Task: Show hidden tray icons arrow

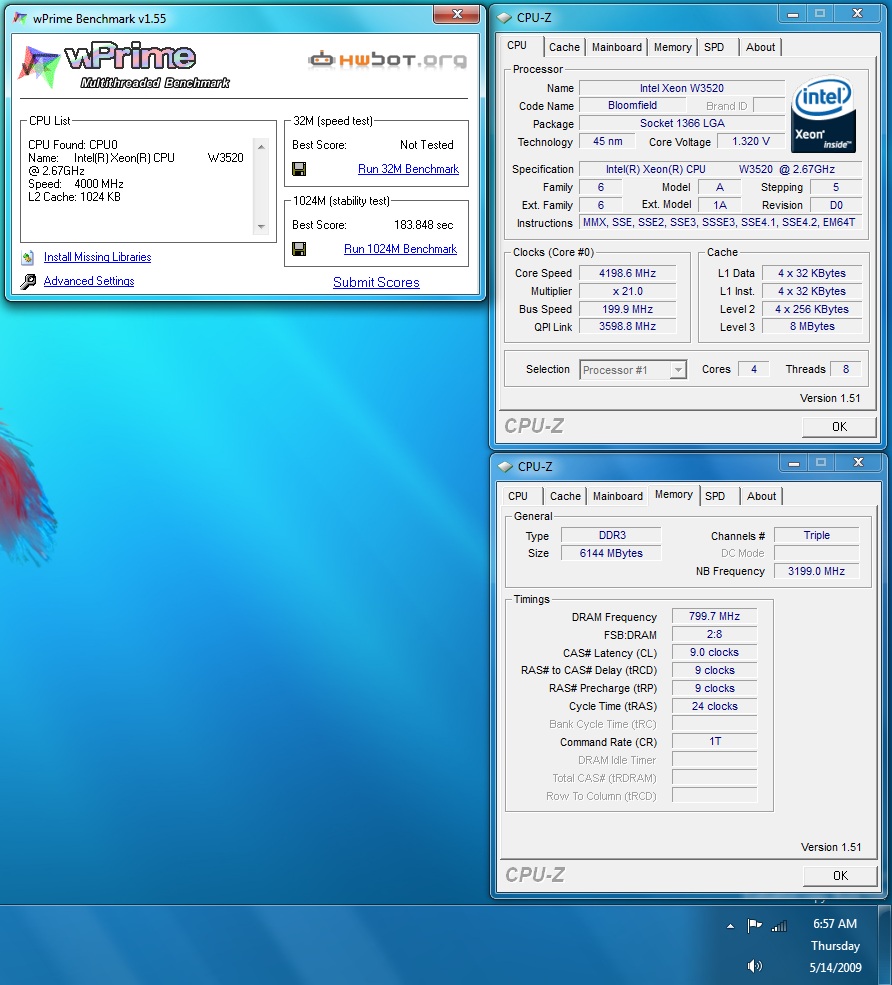Action: pyautogui.click(x=731, y=926)
